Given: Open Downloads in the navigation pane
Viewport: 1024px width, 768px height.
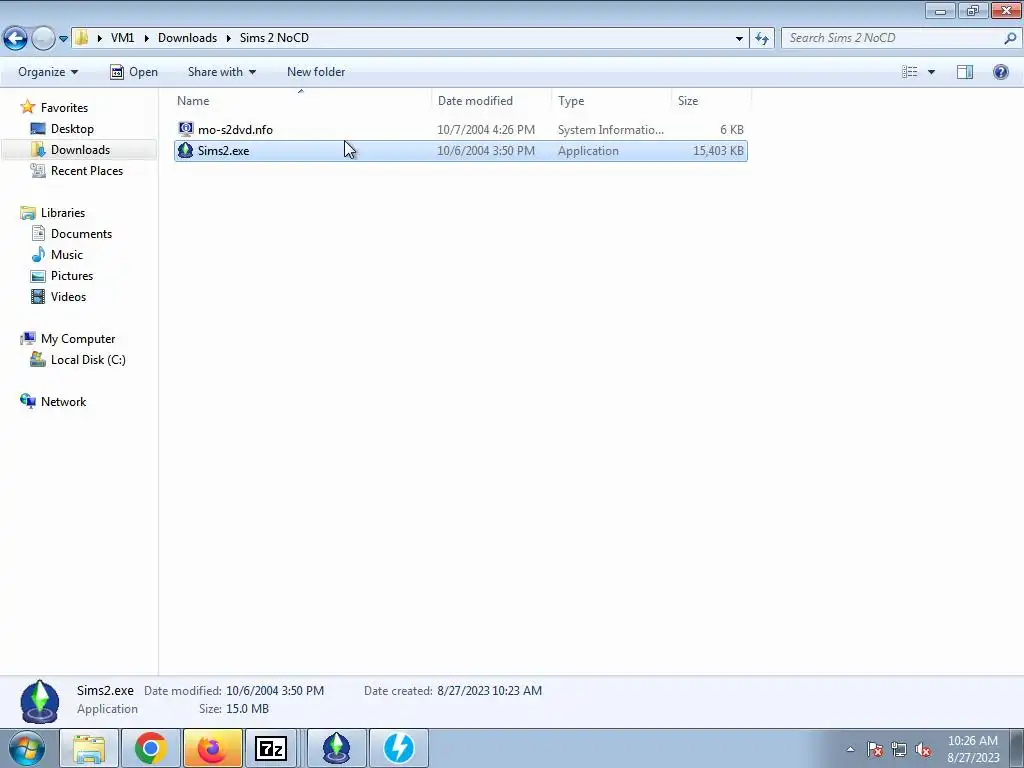Looking at the screenshot, I should click(x=80, y=150).
